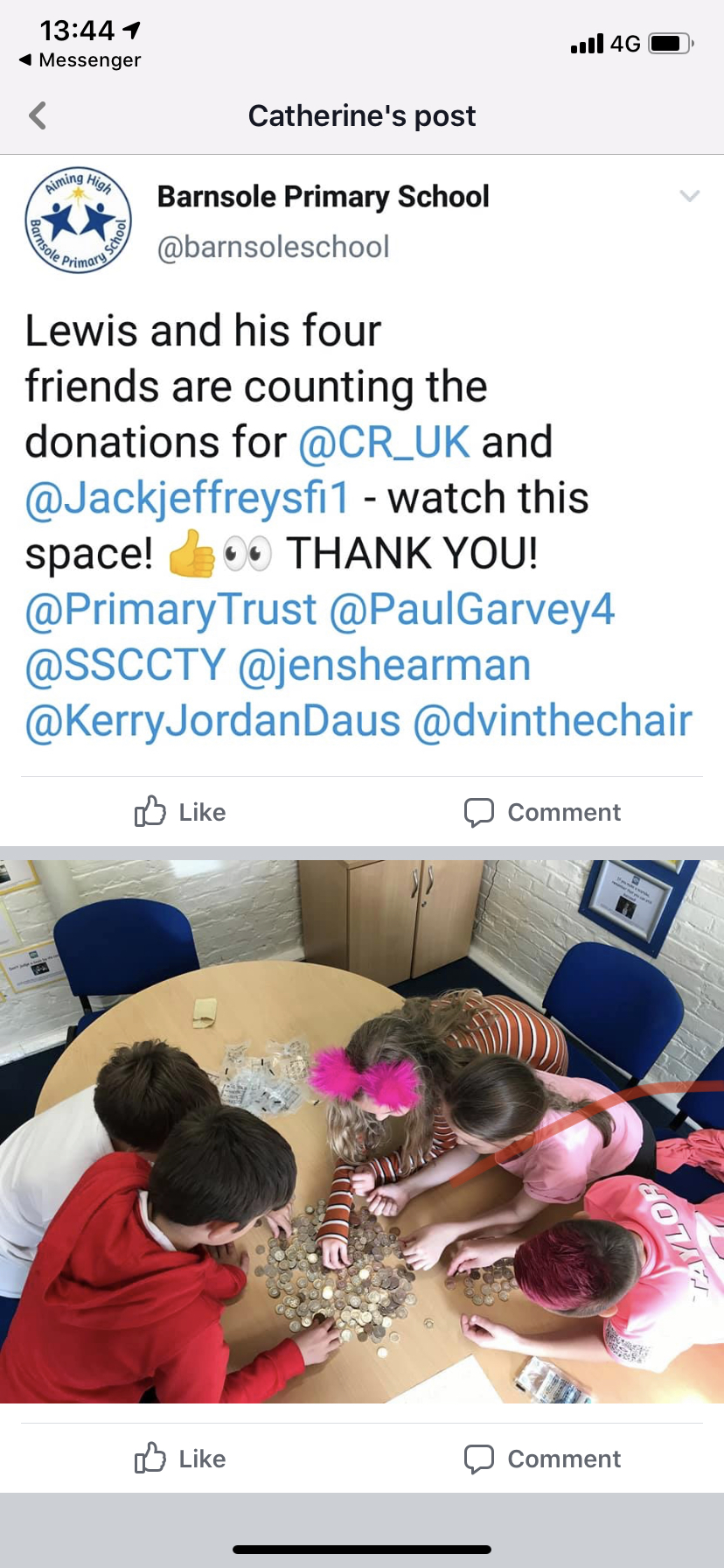Viewport: 724px width, 1568px height.
Task: Return to Messenger via status bar link
Action: pos(80,60)
